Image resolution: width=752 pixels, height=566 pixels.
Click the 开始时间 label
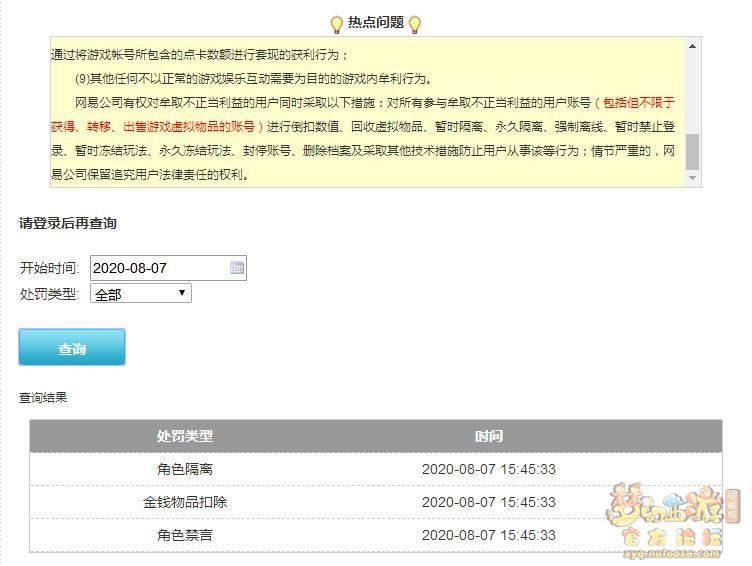(x=49, y=268)
